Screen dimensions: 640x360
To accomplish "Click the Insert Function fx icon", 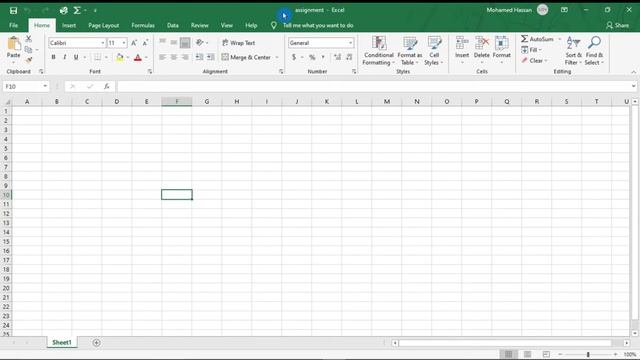I will [x=107, y=86].
